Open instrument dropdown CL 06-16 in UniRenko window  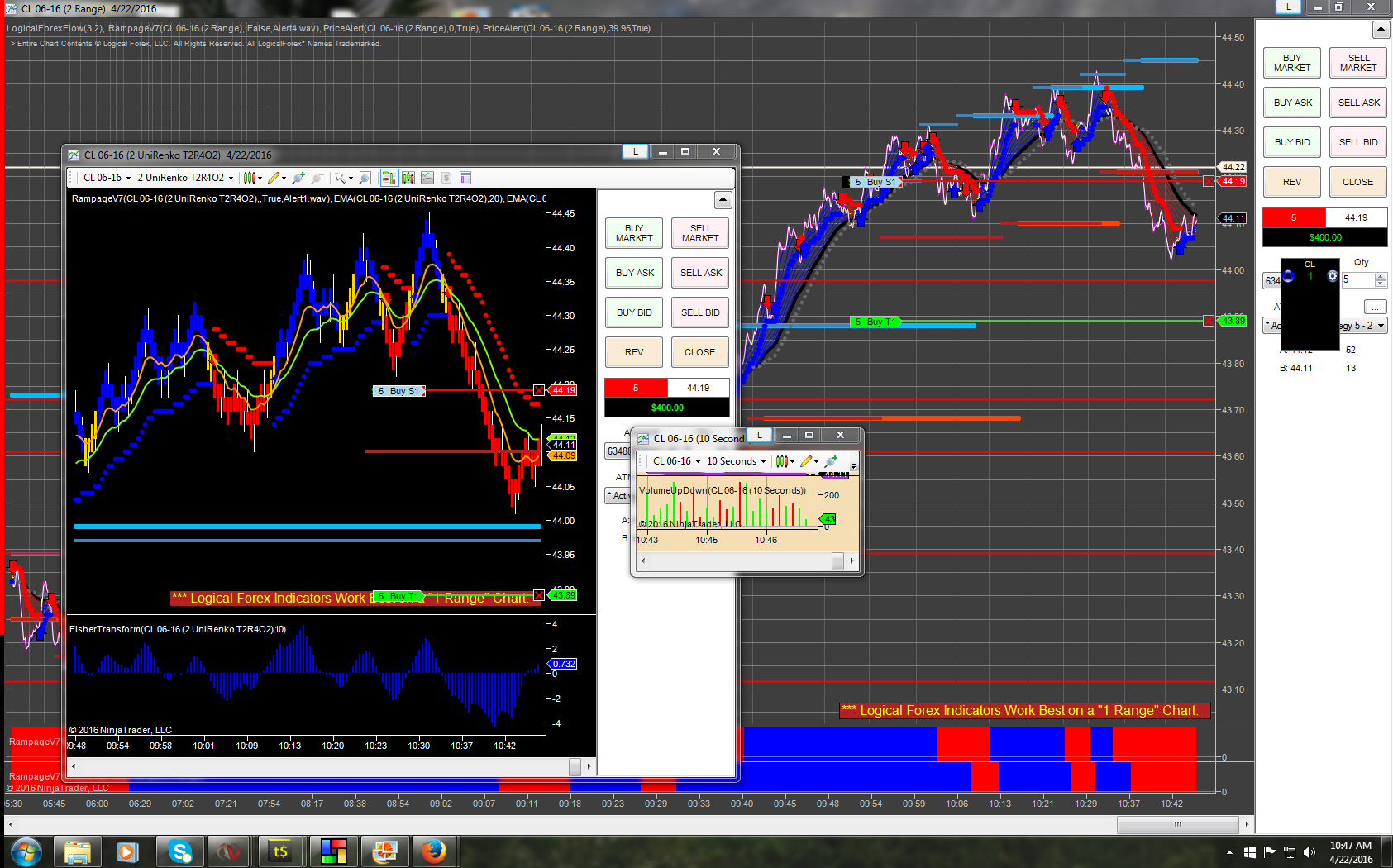click(107, 178)
